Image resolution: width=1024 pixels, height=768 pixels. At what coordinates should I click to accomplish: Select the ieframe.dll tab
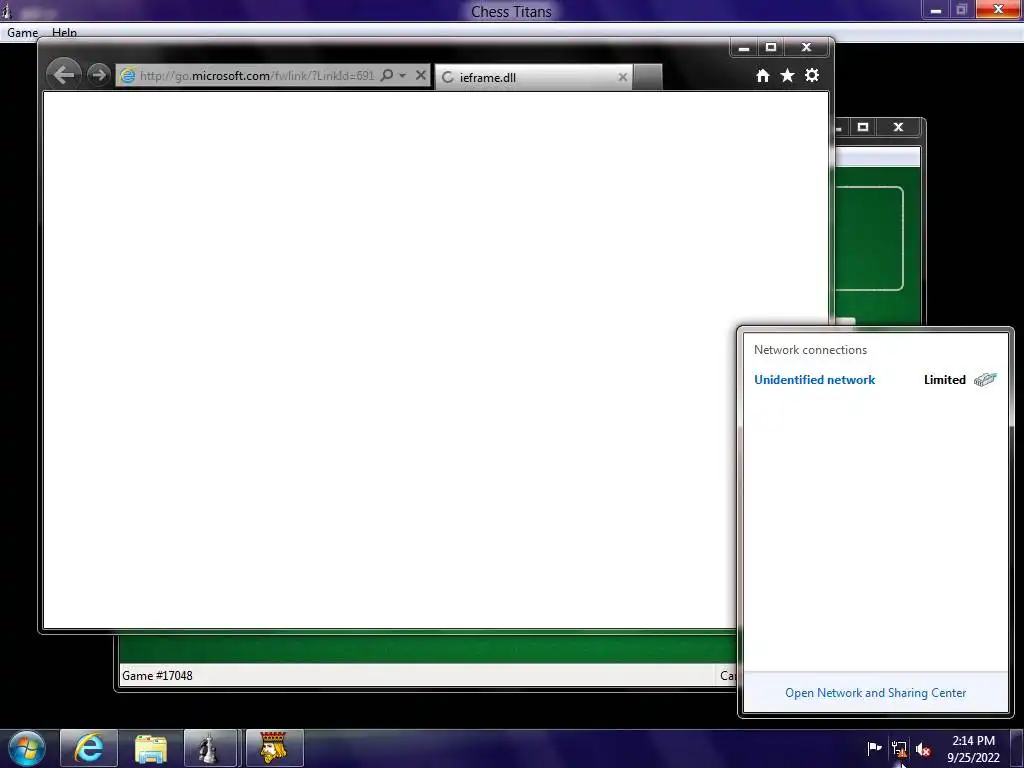(x=534, y=77)
